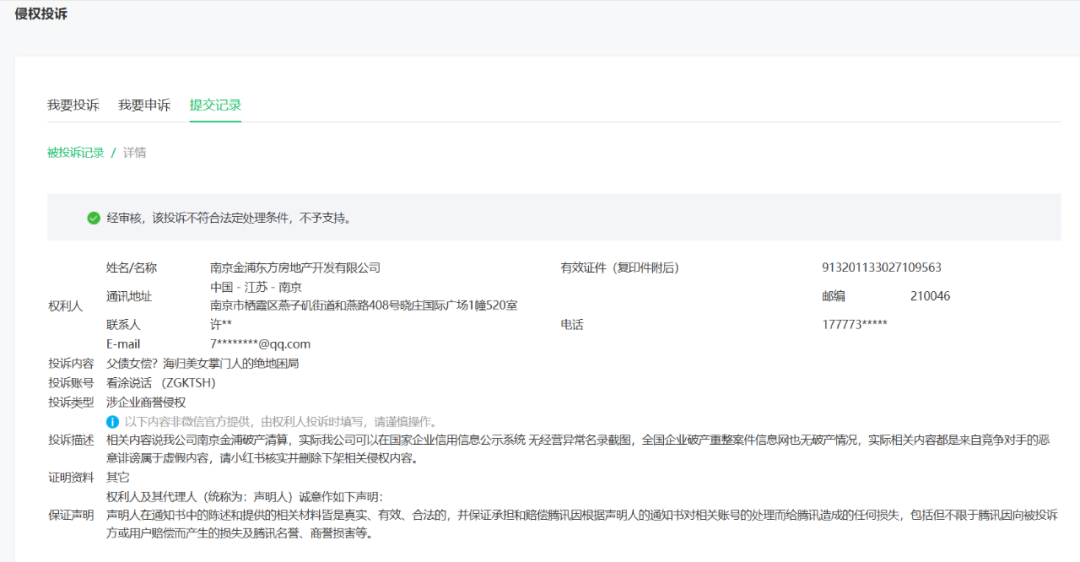Click the guarantee paragraph starting 声明人在通知书中的陈述
Screen dimensions: 1080x562
pos(582,524)
